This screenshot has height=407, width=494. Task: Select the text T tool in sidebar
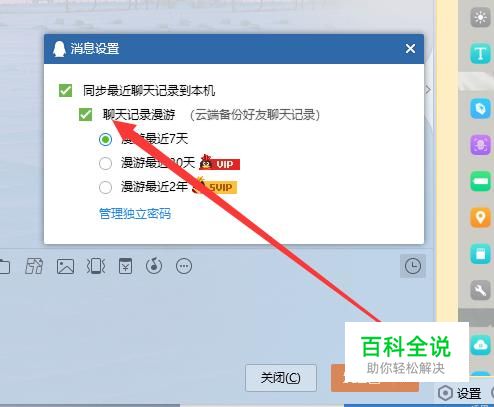tap(480, 53)
